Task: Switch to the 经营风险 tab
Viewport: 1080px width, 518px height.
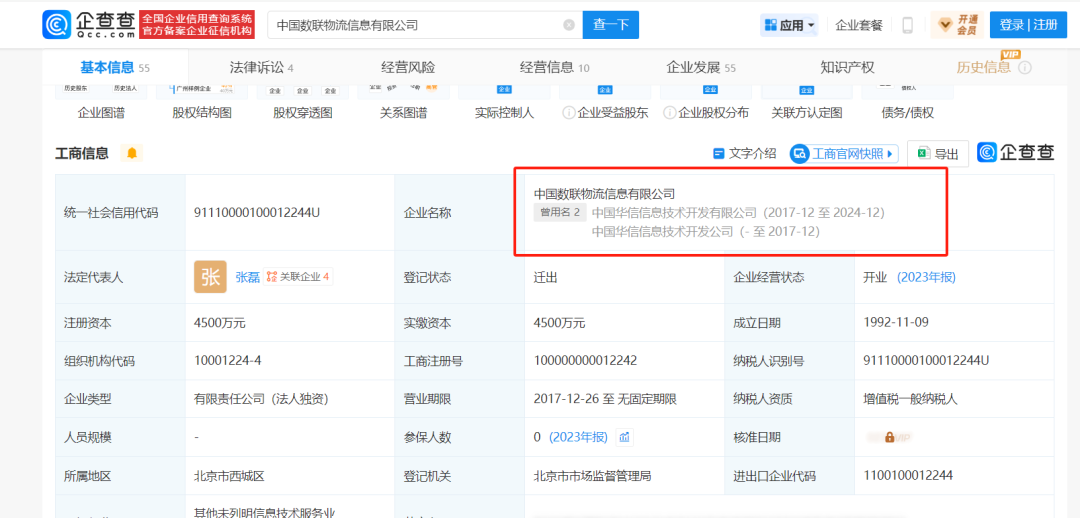Action: click(x=408, y=68)
